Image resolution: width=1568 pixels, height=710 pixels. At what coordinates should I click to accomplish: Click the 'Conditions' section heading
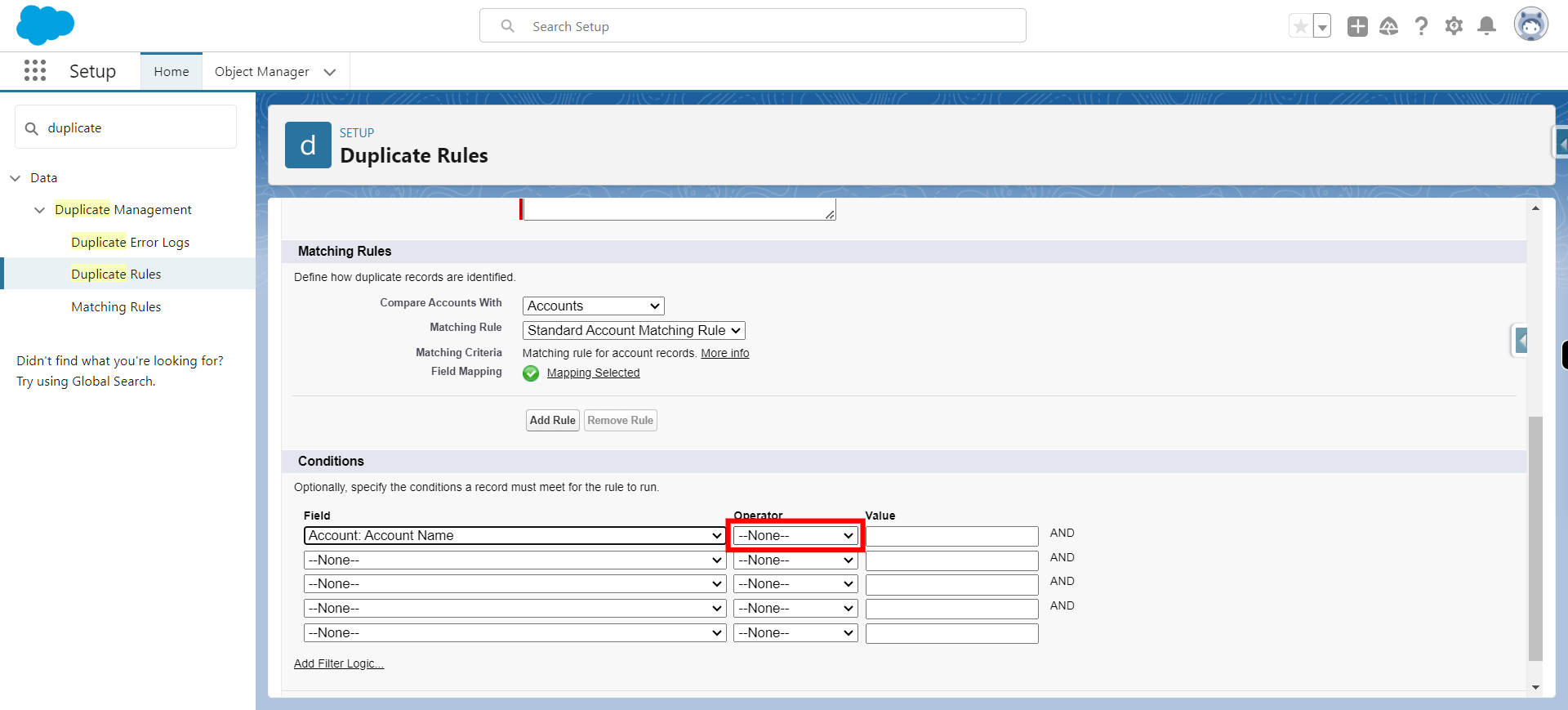click(331, 462)
